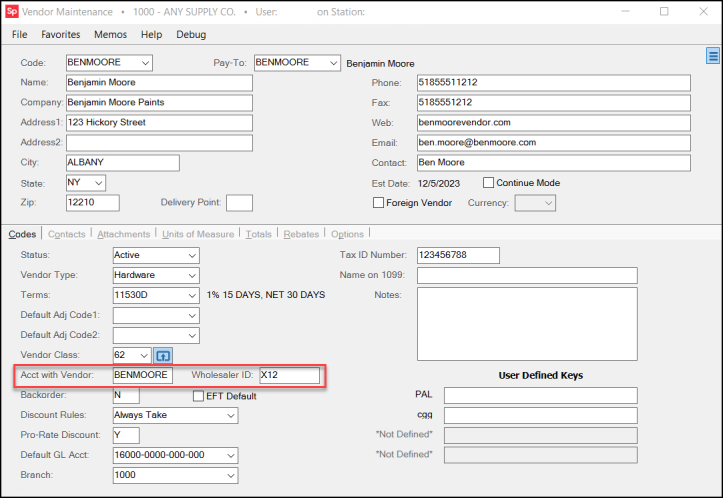Image resolution: width=723 pixels, height=498 pixels.
Task: Open the Debug menu
Action: (191, 35)
